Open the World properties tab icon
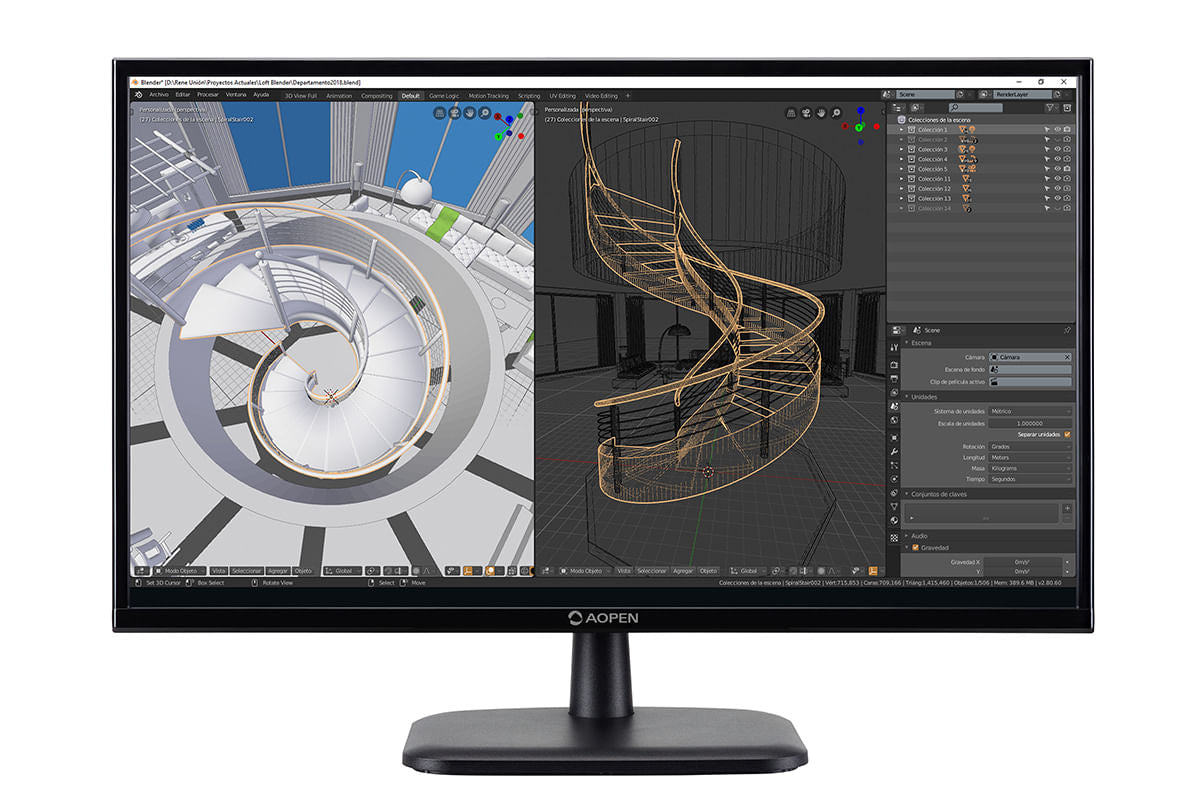This screenshot has height=806, width=1200. coord(895,421)
